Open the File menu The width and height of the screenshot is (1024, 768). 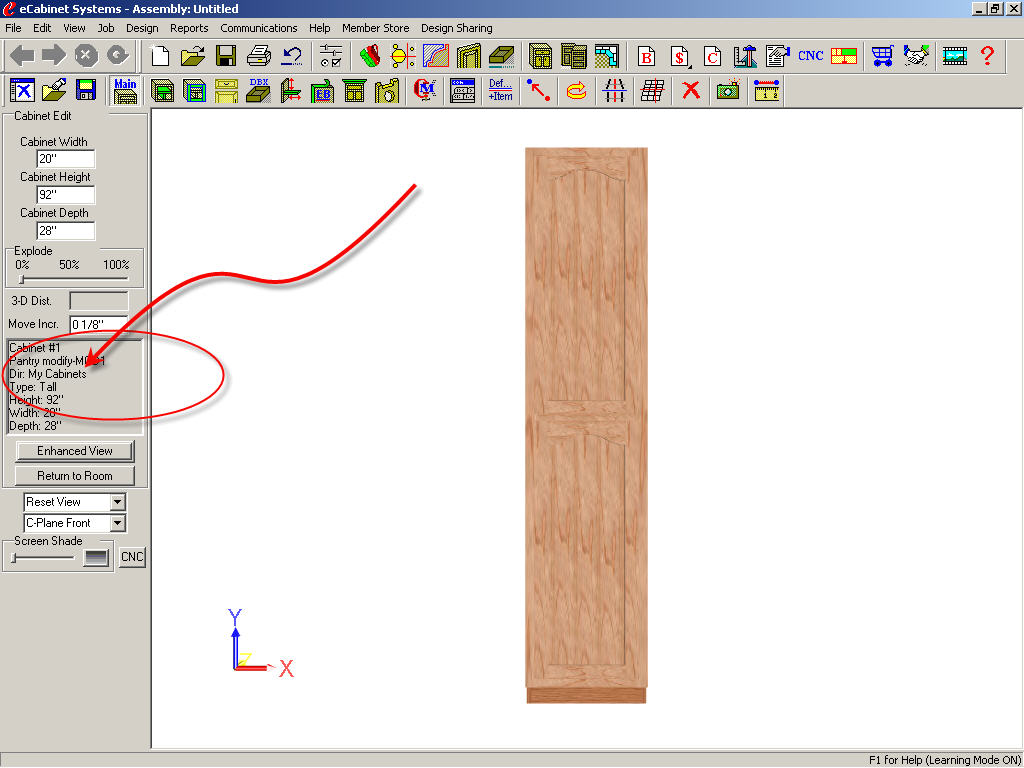(x=13, y=28)
